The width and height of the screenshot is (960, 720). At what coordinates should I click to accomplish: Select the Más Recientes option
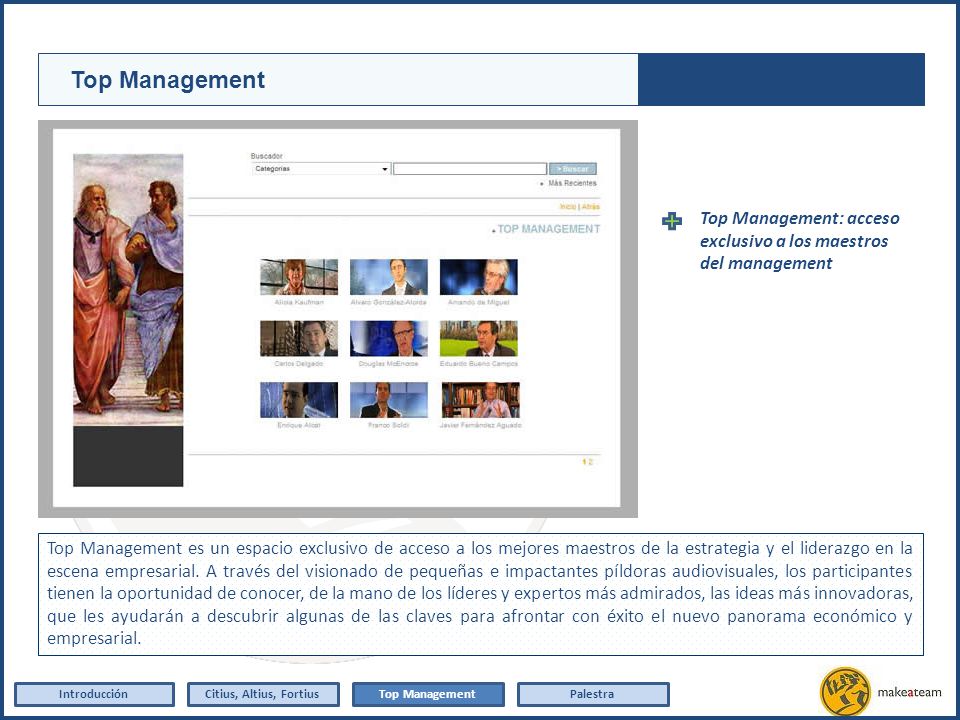click(x=572, y=183)
